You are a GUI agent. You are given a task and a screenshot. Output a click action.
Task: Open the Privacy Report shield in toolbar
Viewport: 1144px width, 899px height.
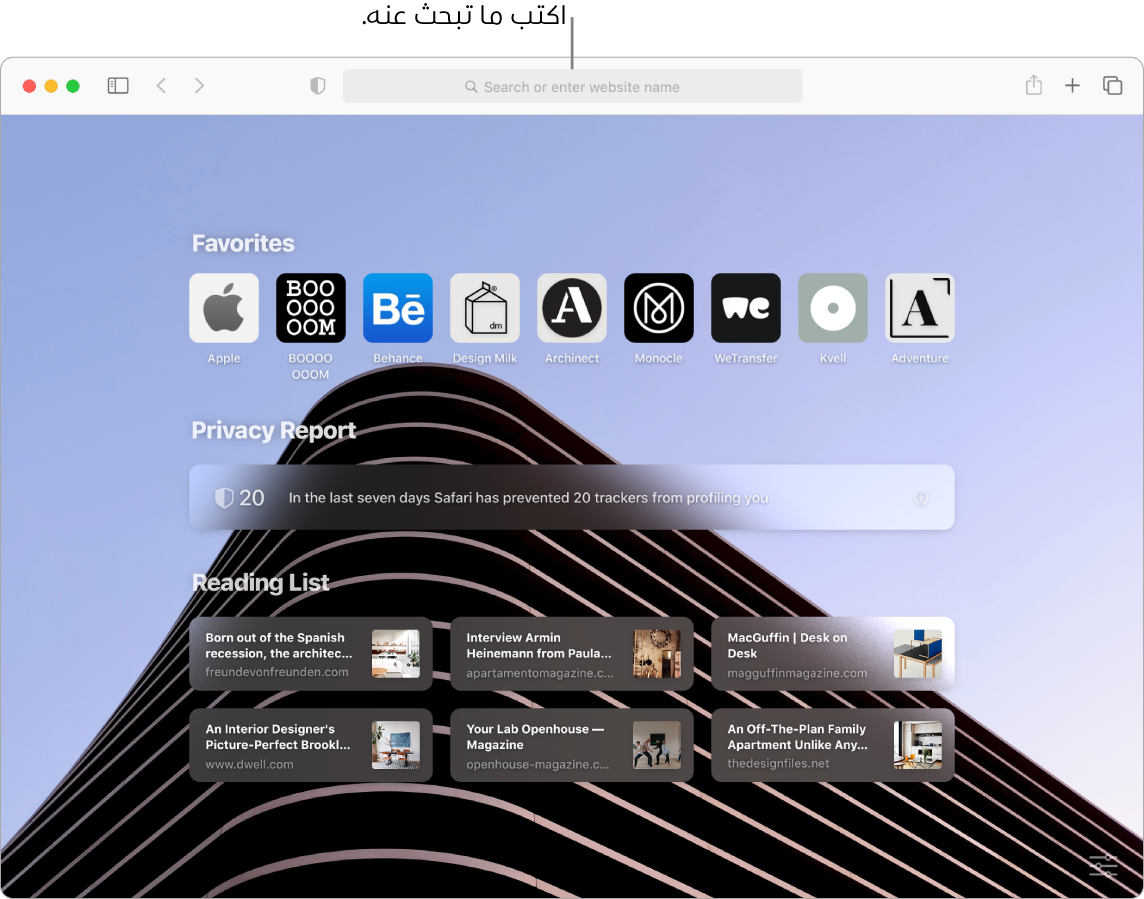(x=317, y=86)
